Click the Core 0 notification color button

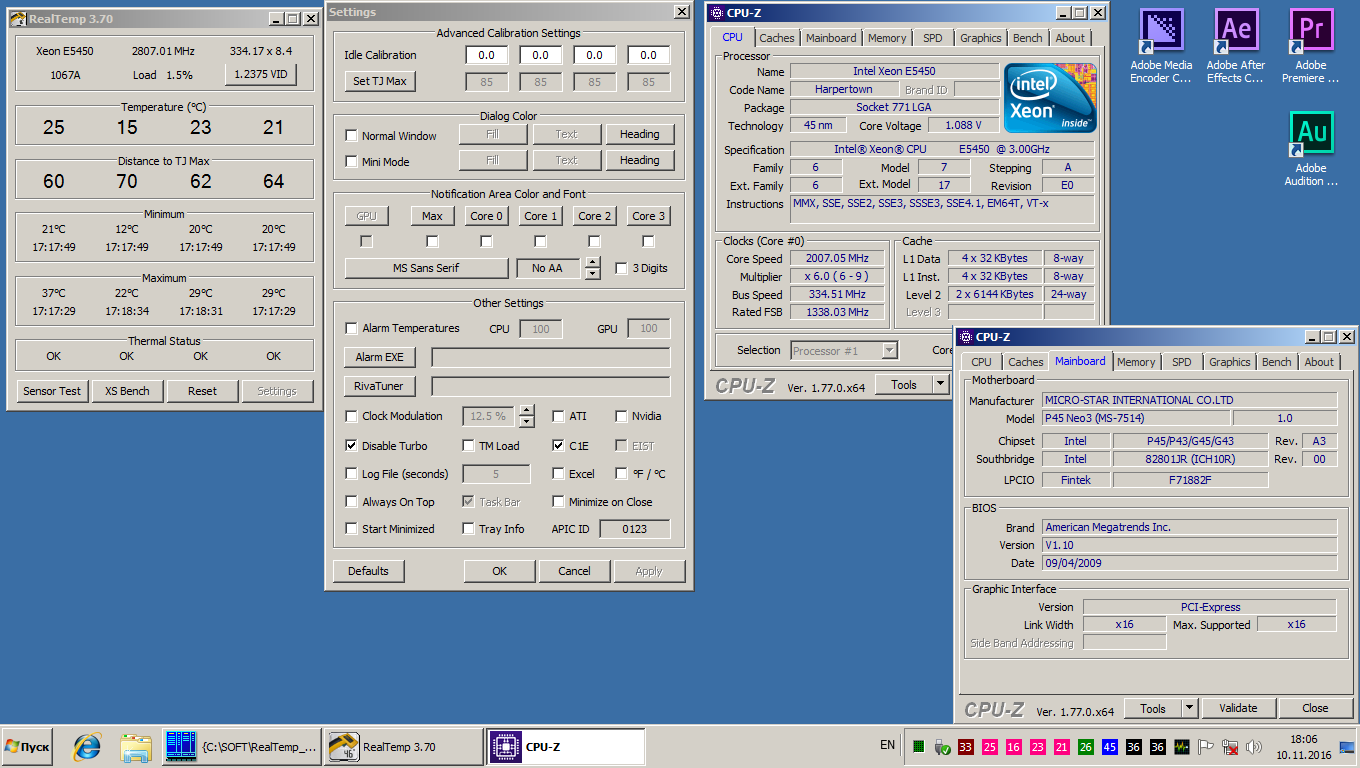[x=487, y=216]
